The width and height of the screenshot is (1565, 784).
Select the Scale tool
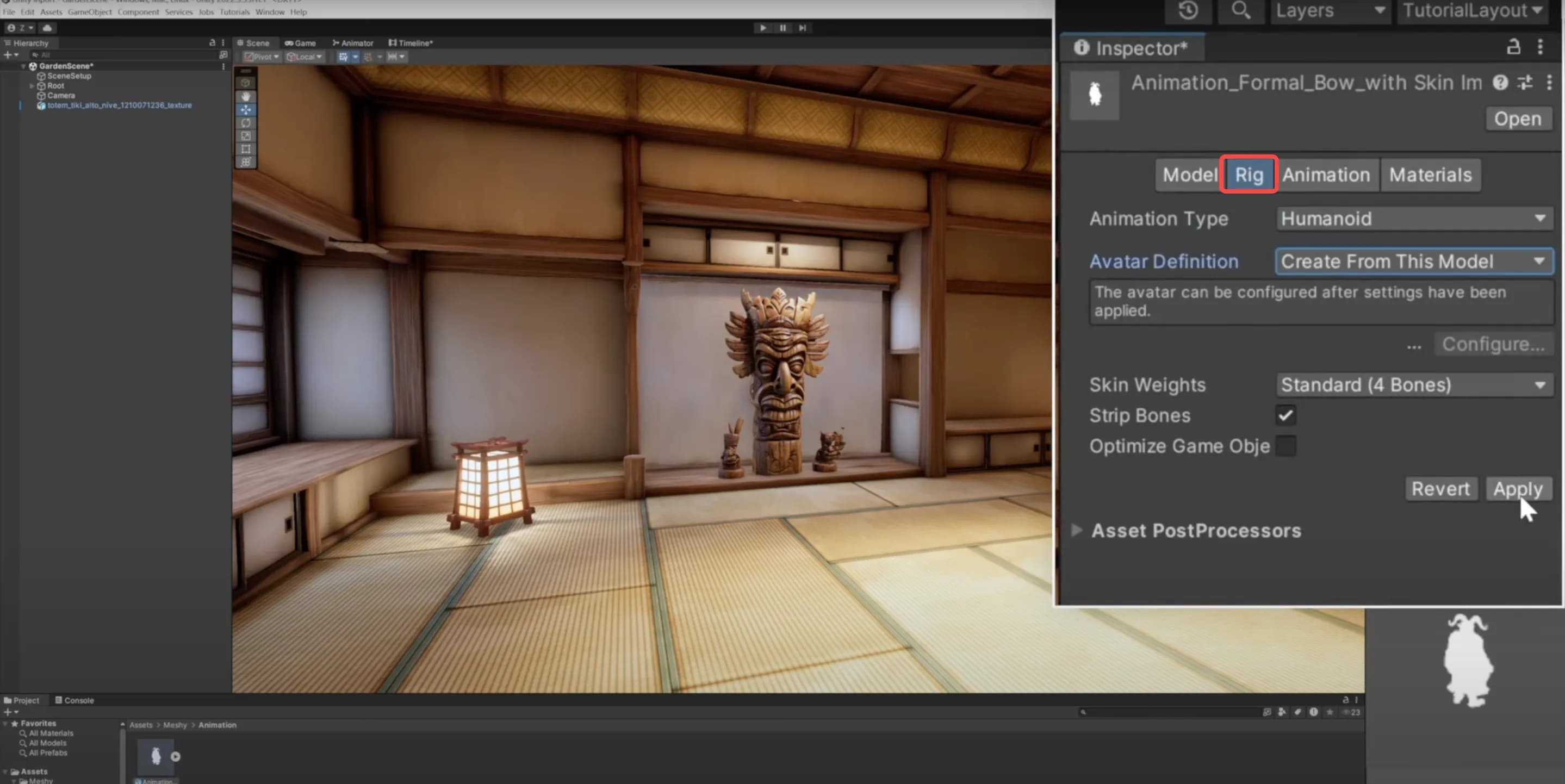246,135
